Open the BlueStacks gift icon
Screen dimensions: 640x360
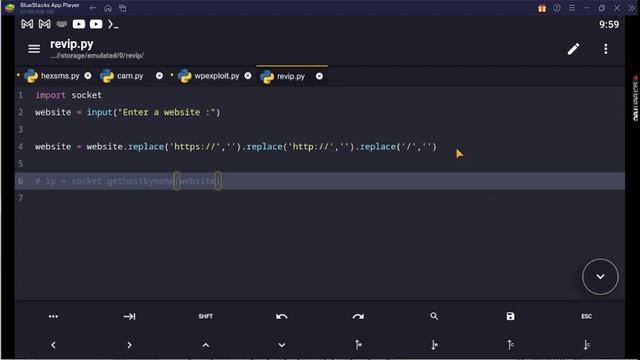542,8
